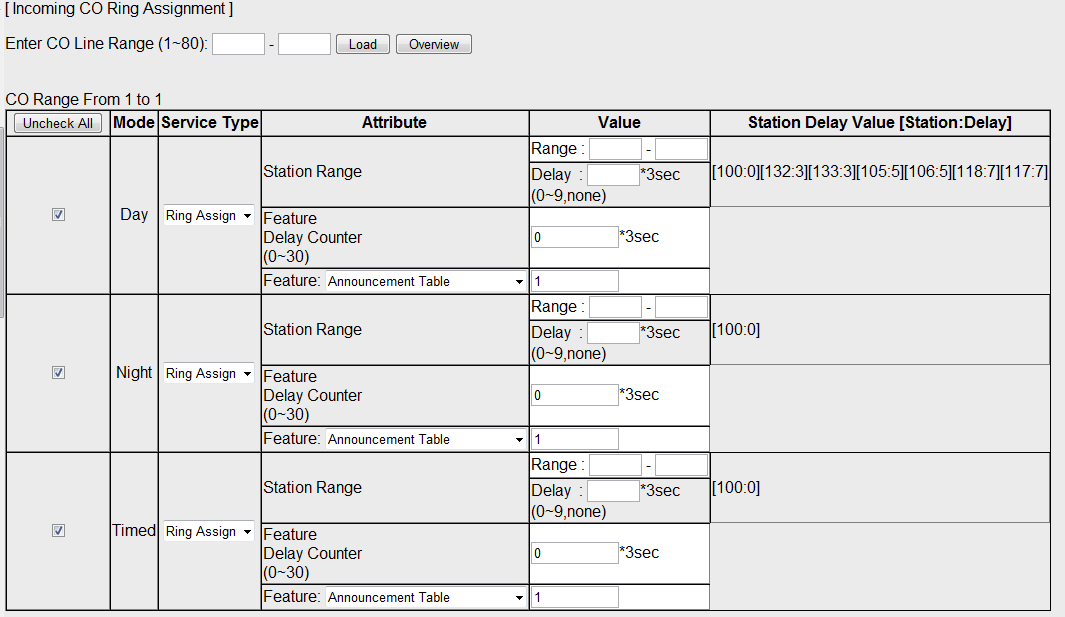Toggle the Night mode checkbox
This screenshot has height=617, width=1065.
(x=58, y=373)
